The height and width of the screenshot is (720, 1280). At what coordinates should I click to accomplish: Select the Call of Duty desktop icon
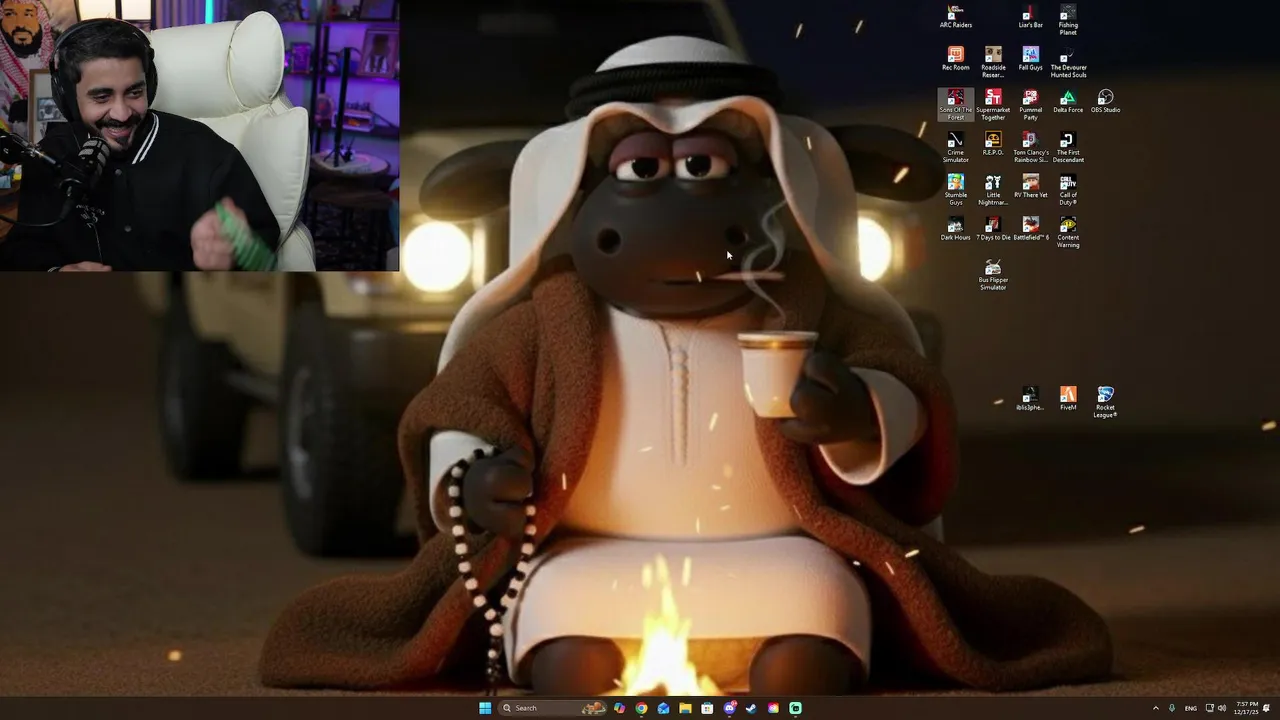[x=1068, y=190]
